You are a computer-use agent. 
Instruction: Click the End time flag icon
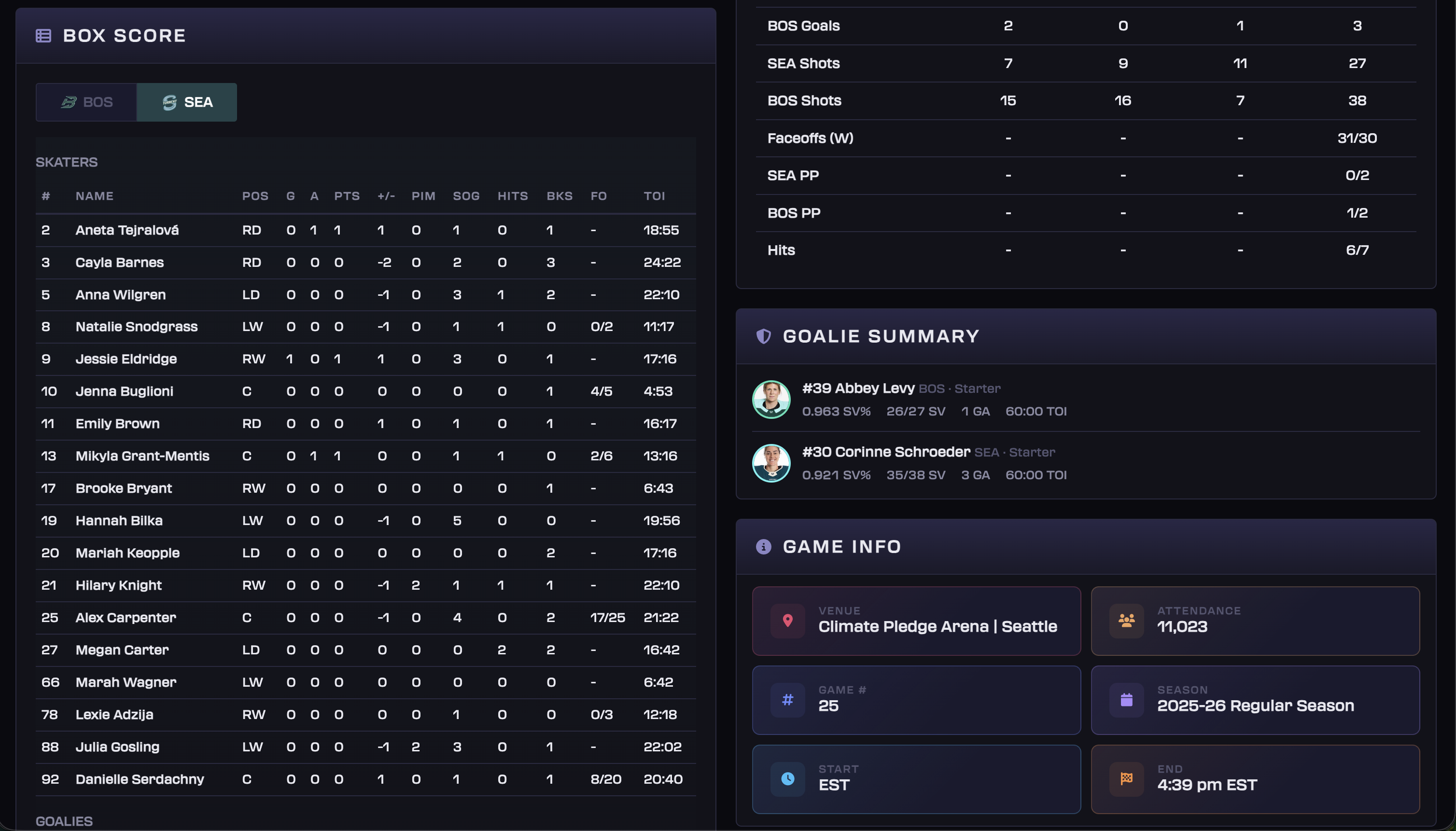[x=1125, y=778]
